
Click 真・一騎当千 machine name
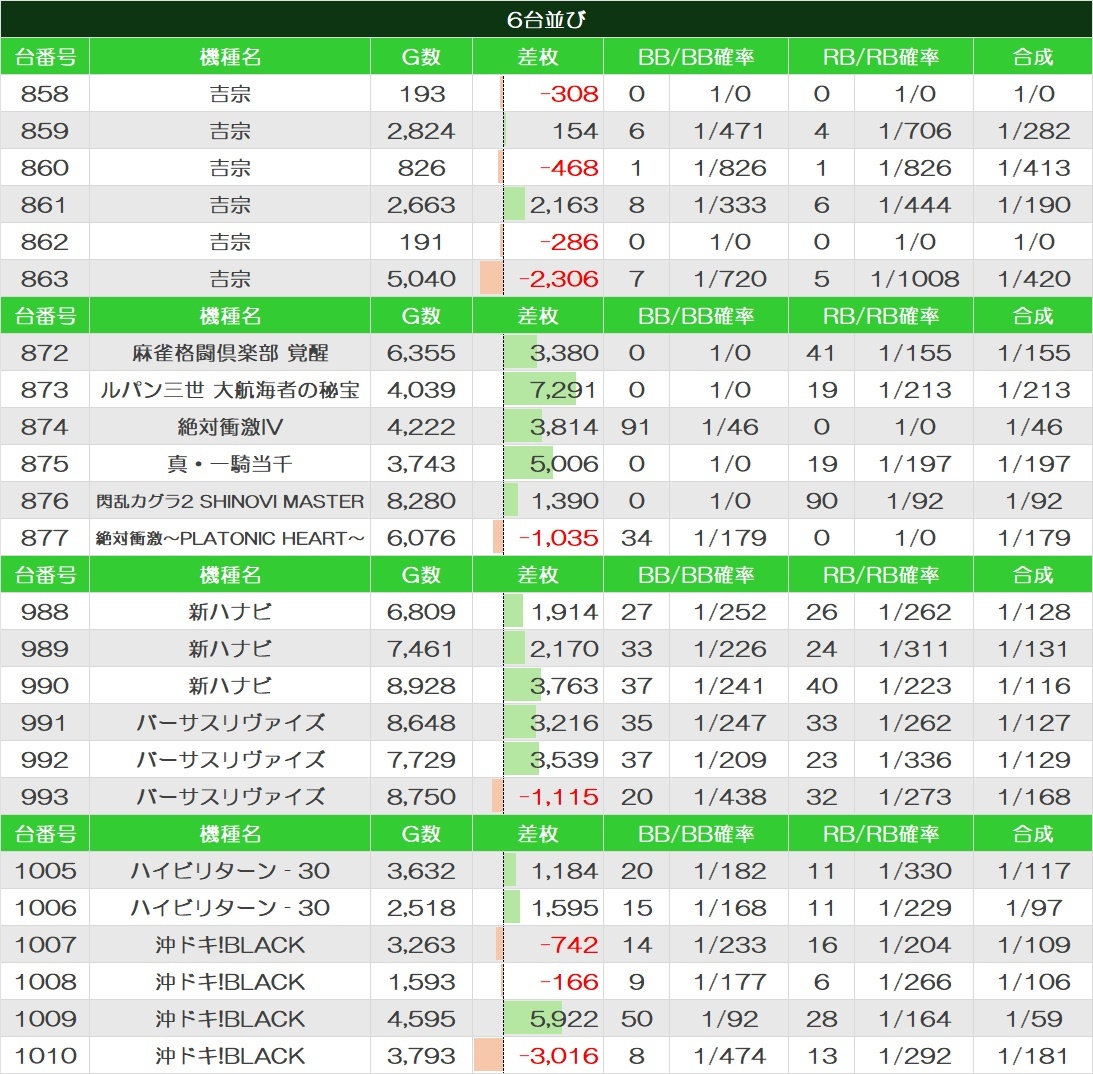230,463
